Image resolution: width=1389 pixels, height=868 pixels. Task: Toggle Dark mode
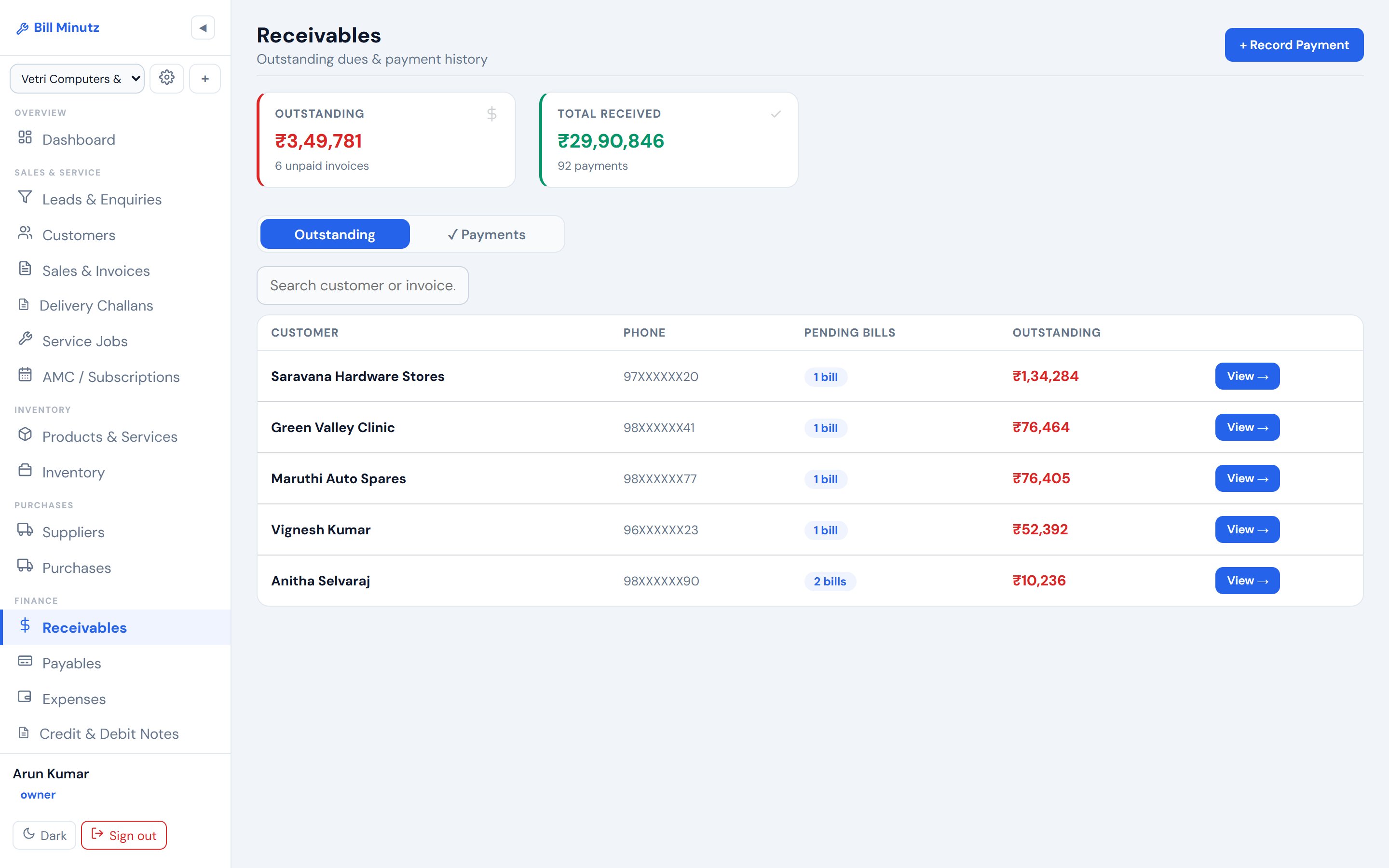(x=44, y=835)
